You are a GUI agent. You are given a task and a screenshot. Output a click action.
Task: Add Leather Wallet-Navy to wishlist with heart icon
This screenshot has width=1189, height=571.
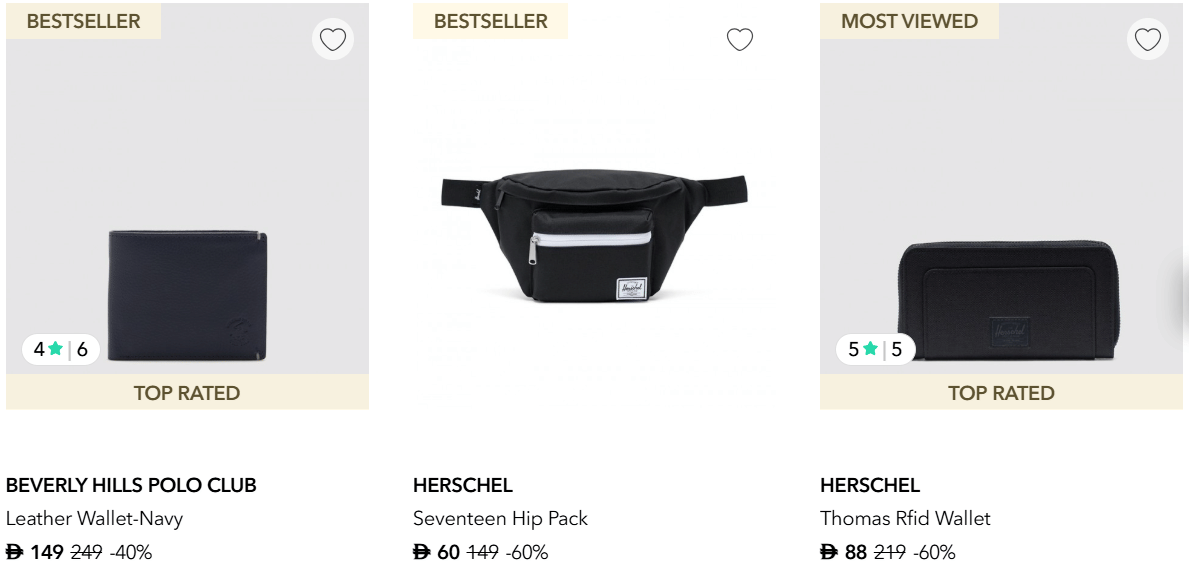point(332,40)
